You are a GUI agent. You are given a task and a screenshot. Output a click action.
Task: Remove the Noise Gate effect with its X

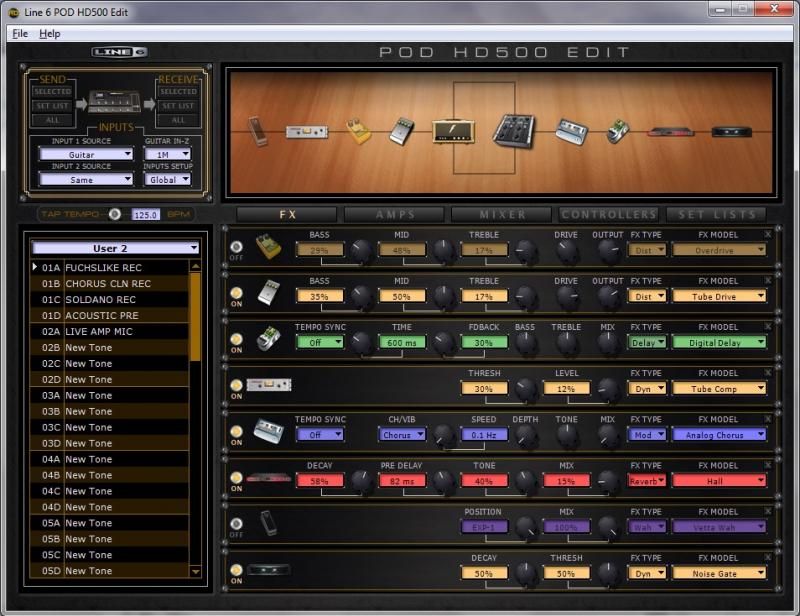click(768, 557)
